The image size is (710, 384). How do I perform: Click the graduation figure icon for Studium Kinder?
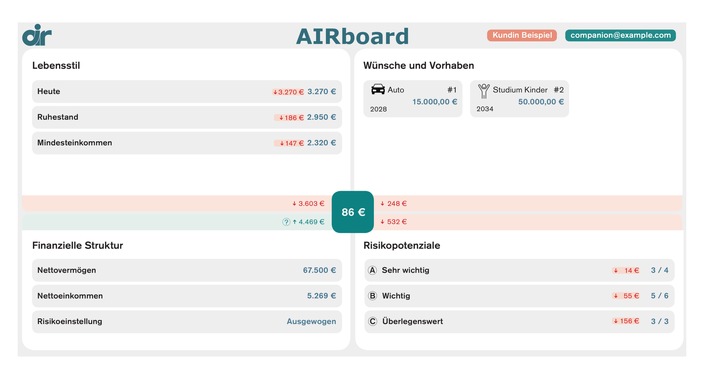(484, 91)
